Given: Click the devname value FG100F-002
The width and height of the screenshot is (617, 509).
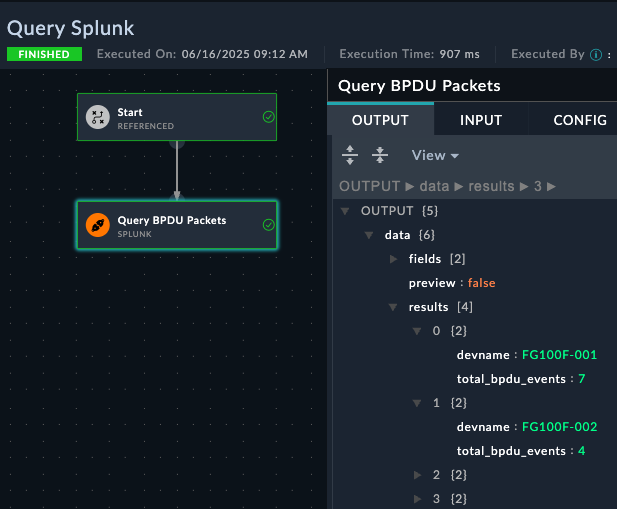Looking at the screenshot, I should [559, 427].
